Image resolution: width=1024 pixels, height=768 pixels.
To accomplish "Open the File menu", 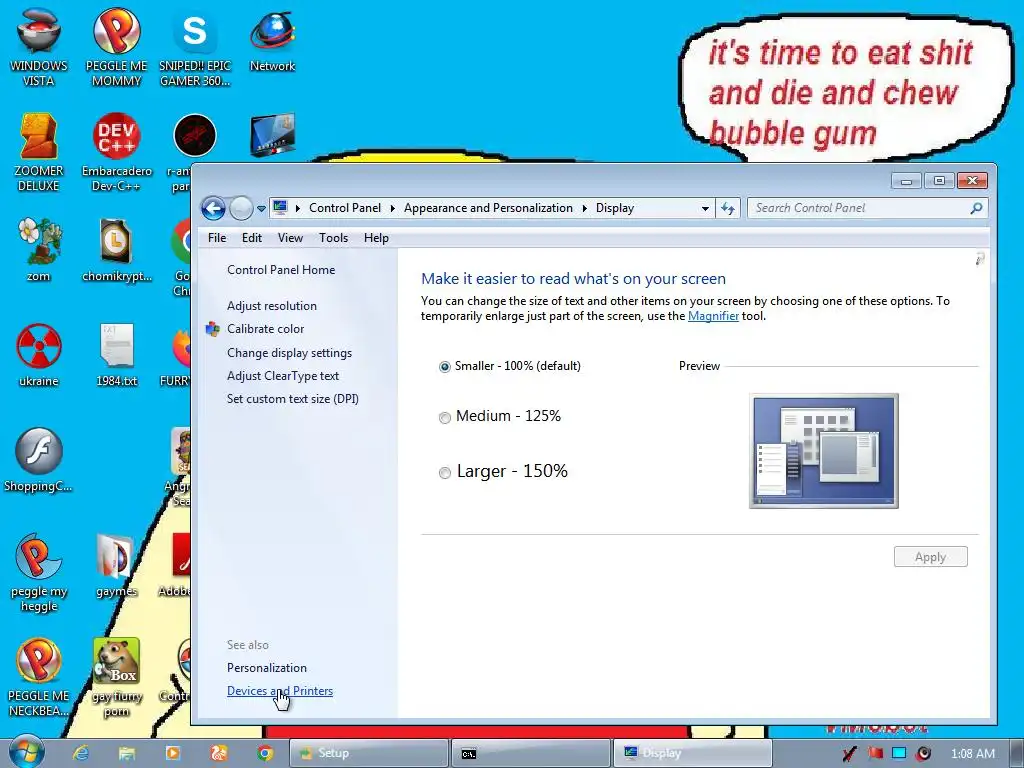I will [217, 238].
